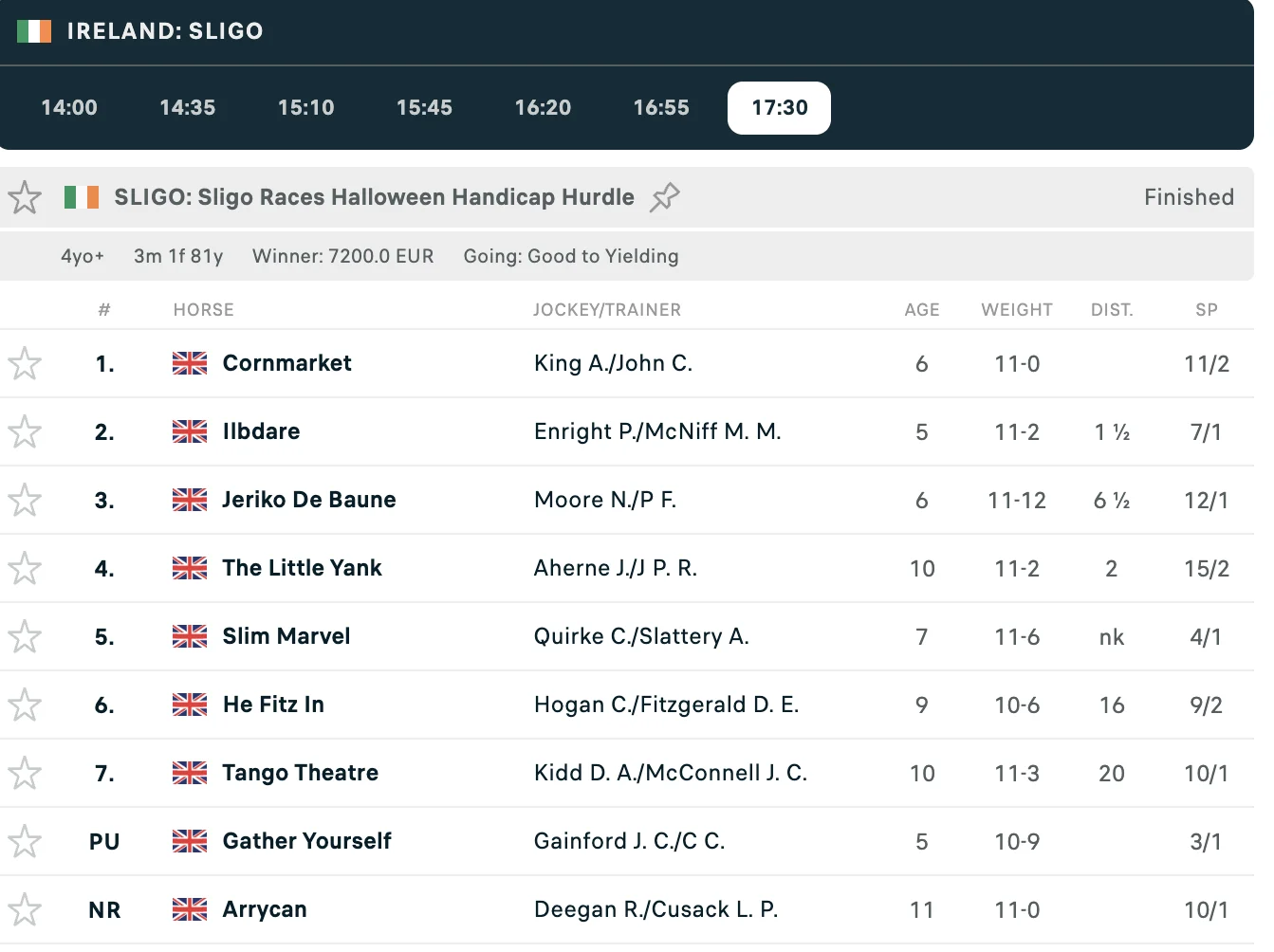Toggle favorite star for Ilbdare
1274x952 pixels.
pos(25,431)
